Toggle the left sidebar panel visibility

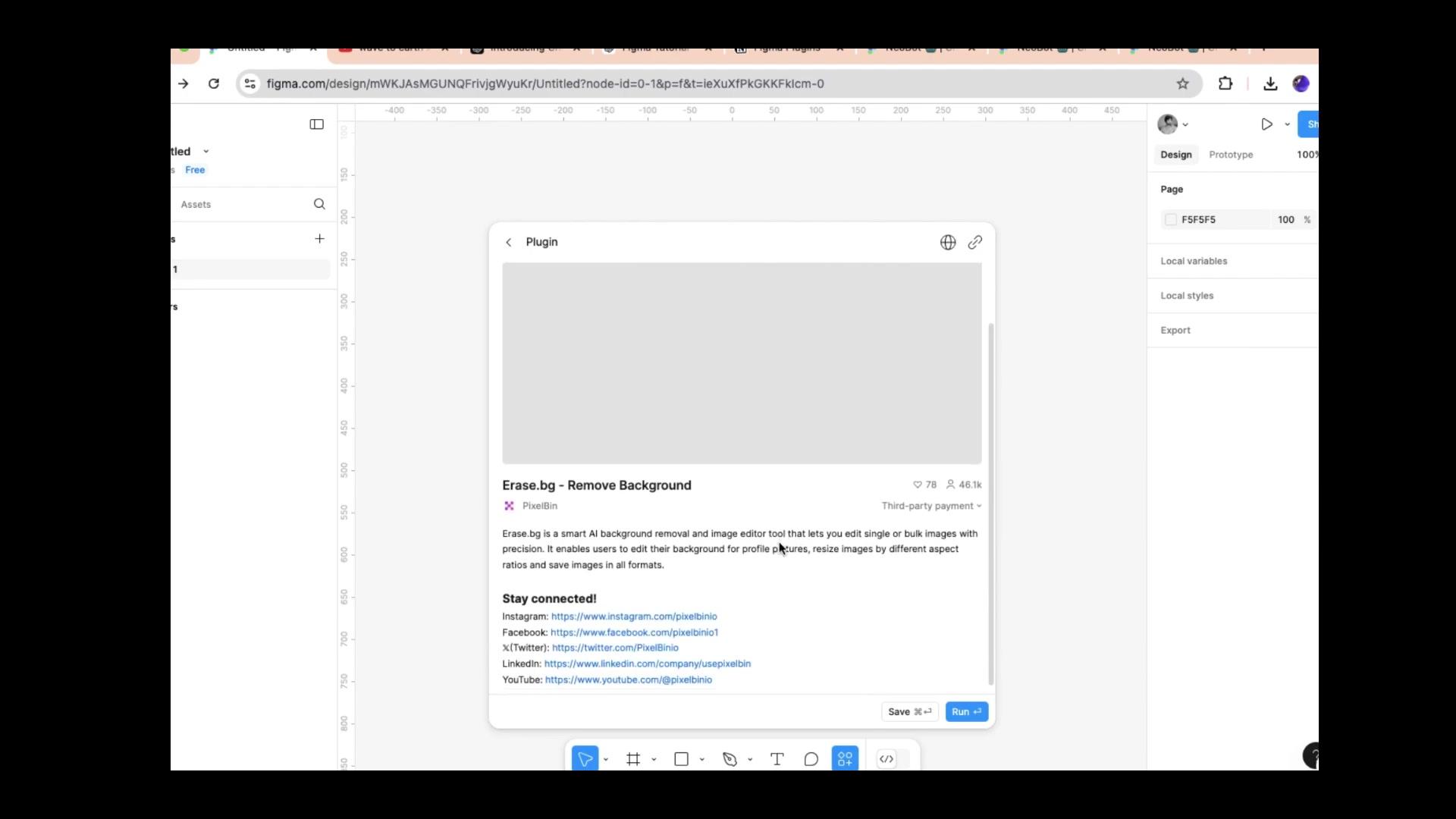pyautogui.click(x=316, y=124)
